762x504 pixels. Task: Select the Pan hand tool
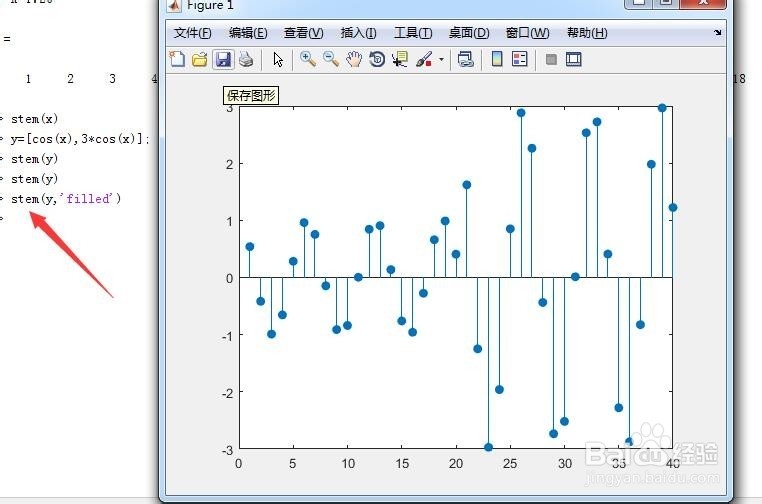coord(354,59)
